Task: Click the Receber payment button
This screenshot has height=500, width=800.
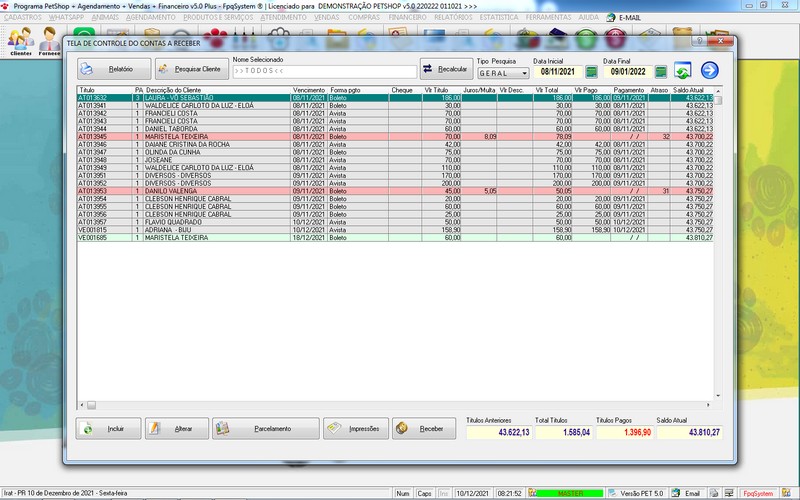Action: click(423, 428)
